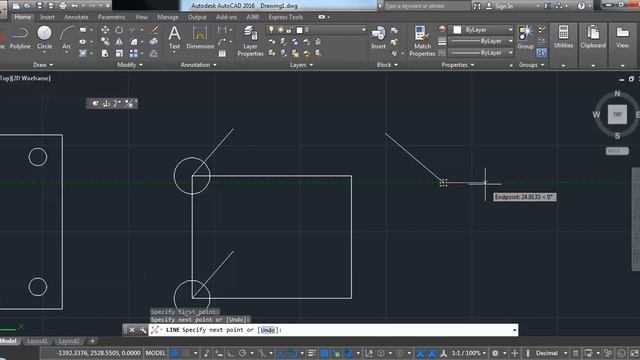Open the Home ribbon tab
This screenshot has width=640, height=360.
coord(23,17)
